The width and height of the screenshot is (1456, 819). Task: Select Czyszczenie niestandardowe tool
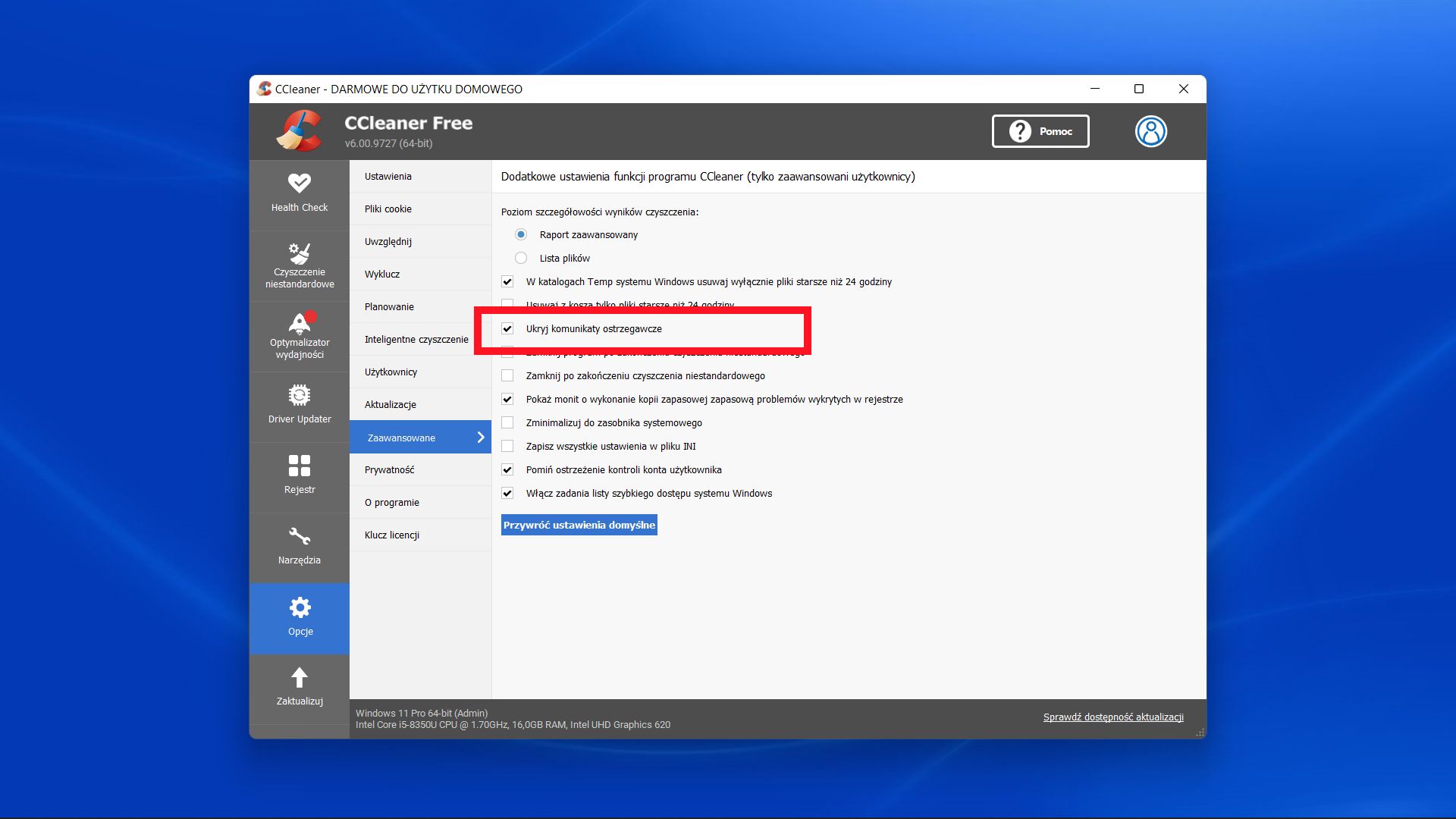click(300, 265)
